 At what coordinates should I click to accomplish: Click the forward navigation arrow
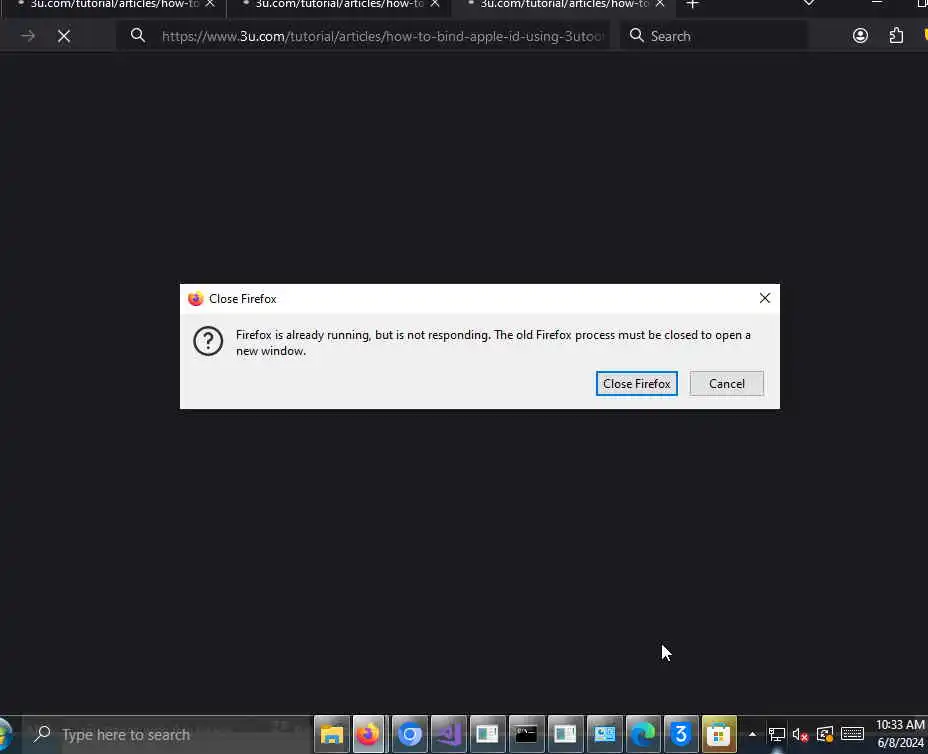[x=27, y=36]
